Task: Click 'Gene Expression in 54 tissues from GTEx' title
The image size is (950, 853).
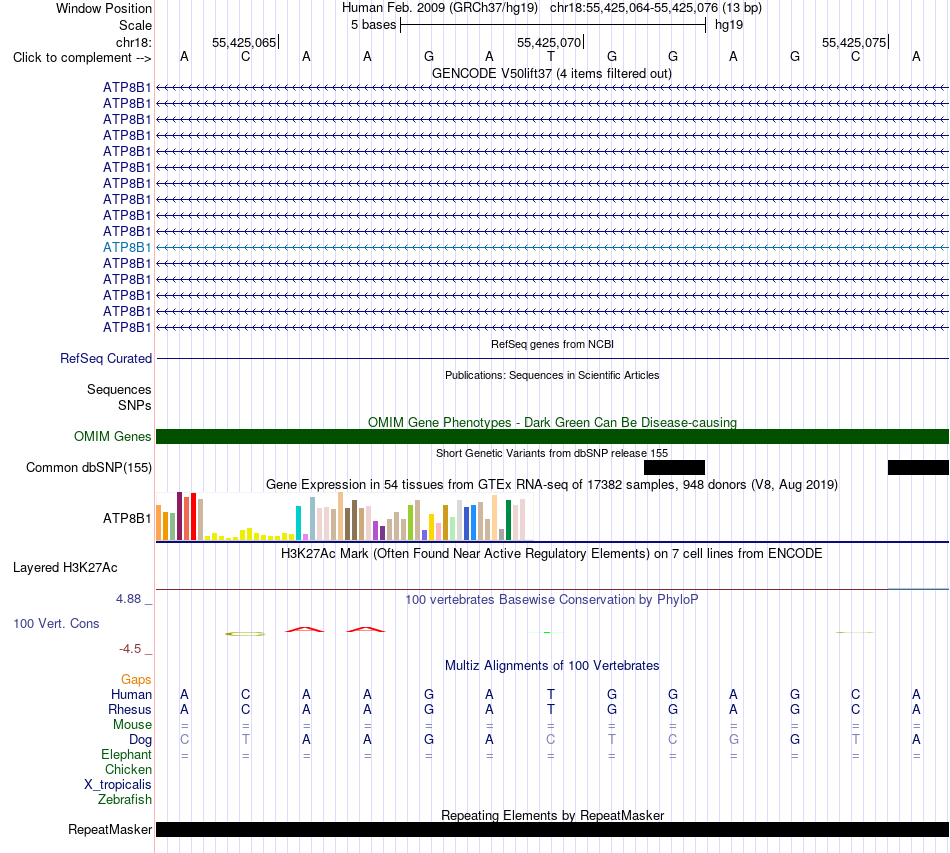Action: click(552, 485)
